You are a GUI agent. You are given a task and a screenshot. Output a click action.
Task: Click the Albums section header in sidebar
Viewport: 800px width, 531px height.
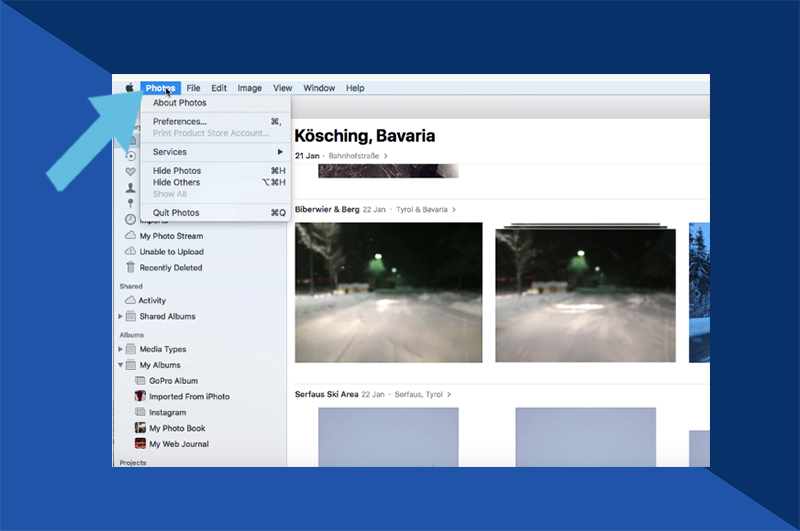tap(132, 335)
